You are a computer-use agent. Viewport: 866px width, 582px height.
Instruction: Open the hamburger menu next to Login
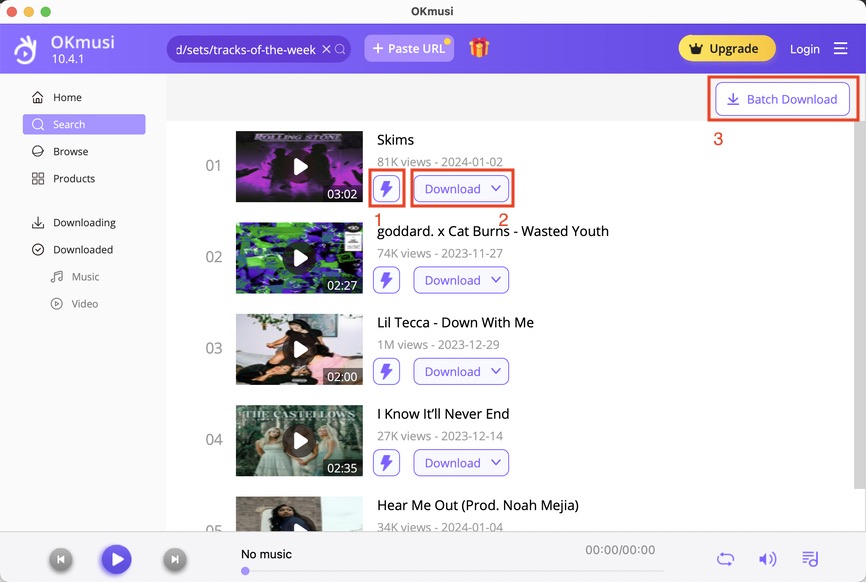pos(843,48)
